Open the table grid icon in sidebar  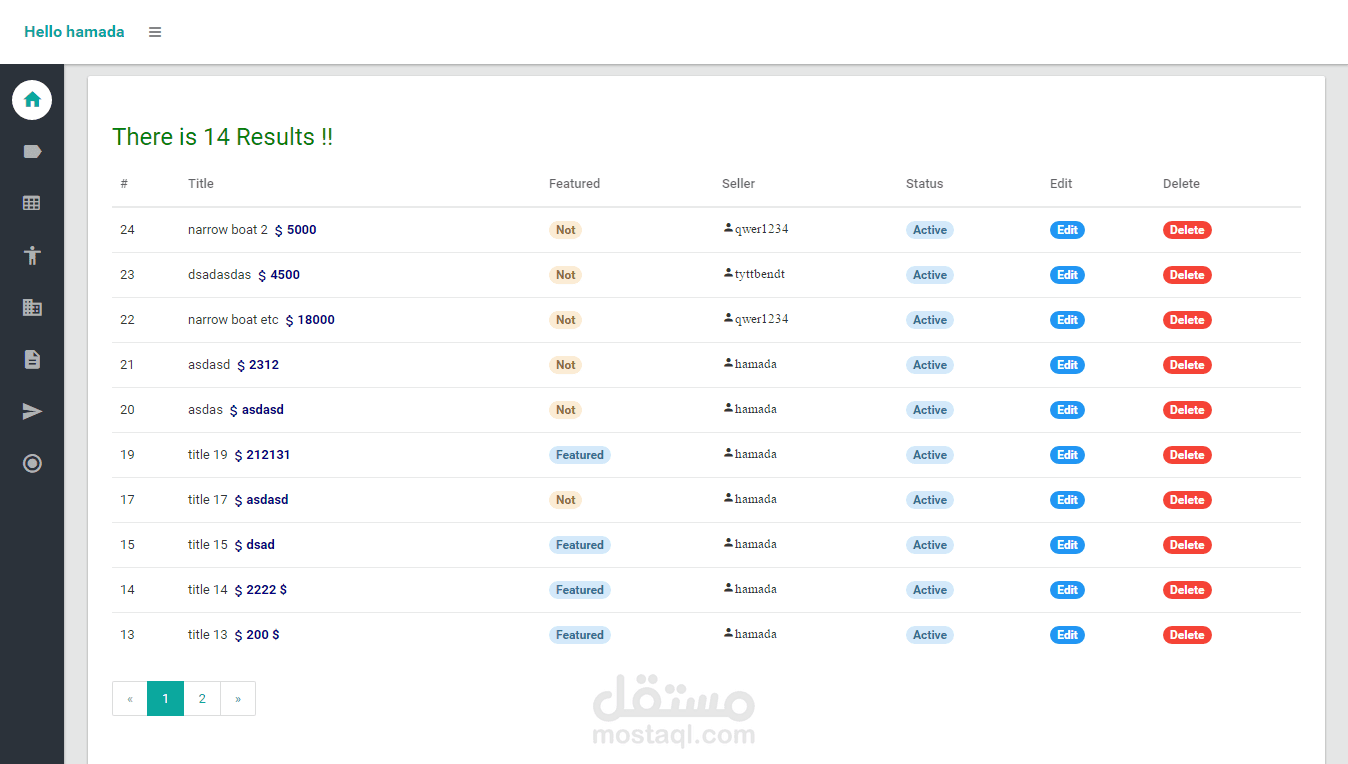point(32,203)
